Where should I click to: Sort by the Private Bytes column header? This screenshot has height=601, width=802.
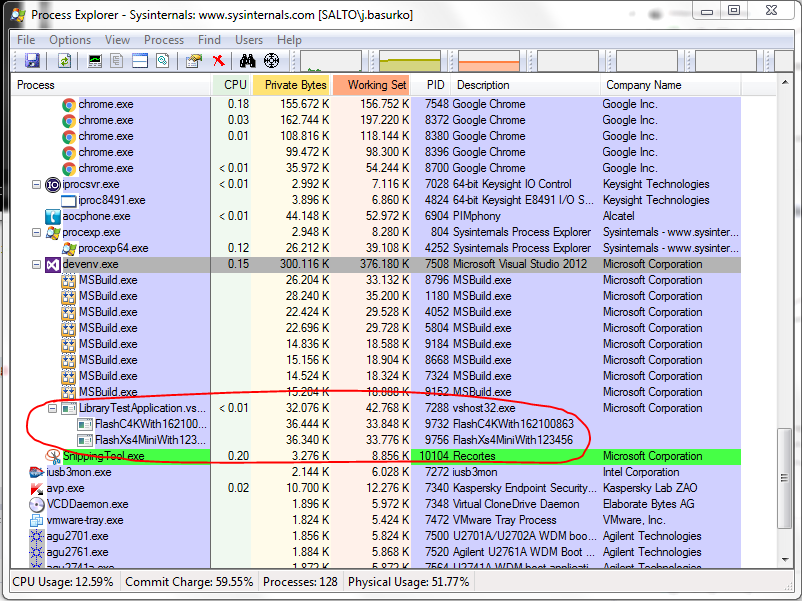(292, 85)
